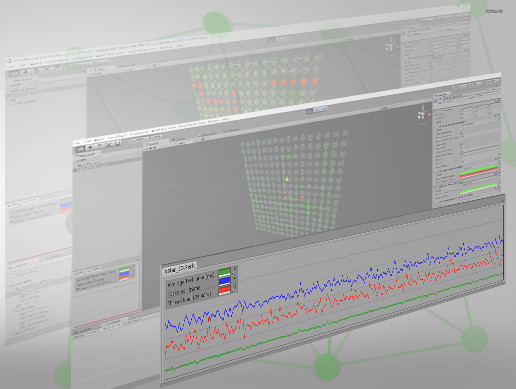Select the Rect tool in front Unity window
516x389 pixels.
(x=118, y=143)
